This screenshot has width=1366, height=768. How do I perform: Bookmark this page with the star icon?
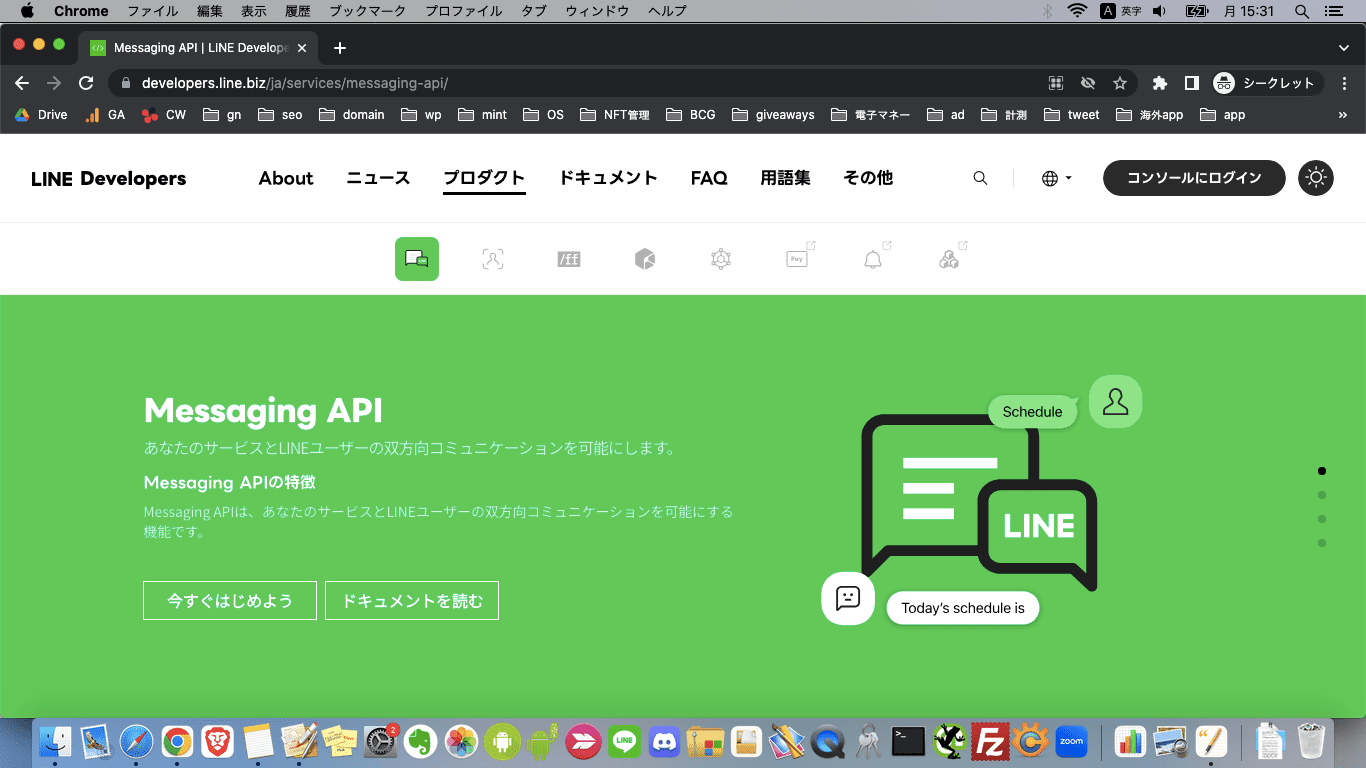pos(1120,83)
